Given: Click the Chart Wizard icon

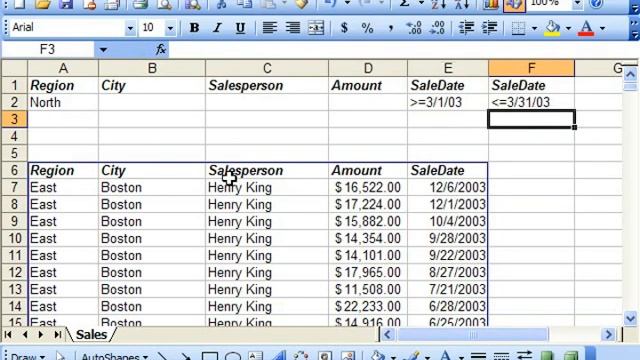Looking at the screenshot, I should [x=491, y=4].
